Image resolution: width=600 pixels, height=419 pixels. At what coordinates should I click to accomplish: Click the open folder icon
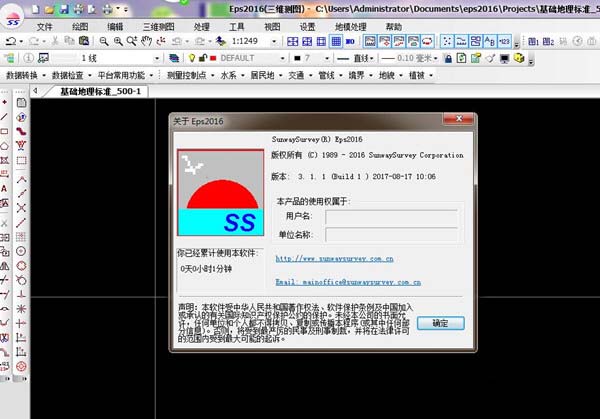[x=49, y=9]
